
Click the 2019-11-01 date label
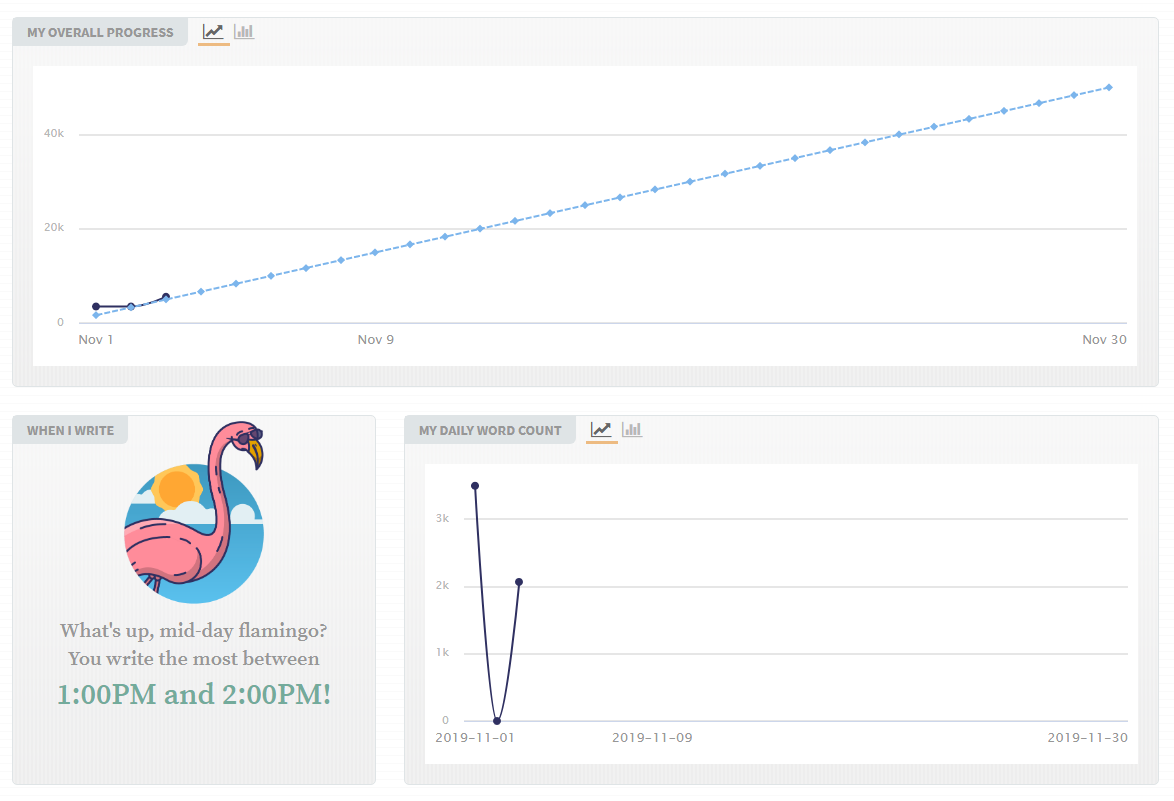pos(475,738)
